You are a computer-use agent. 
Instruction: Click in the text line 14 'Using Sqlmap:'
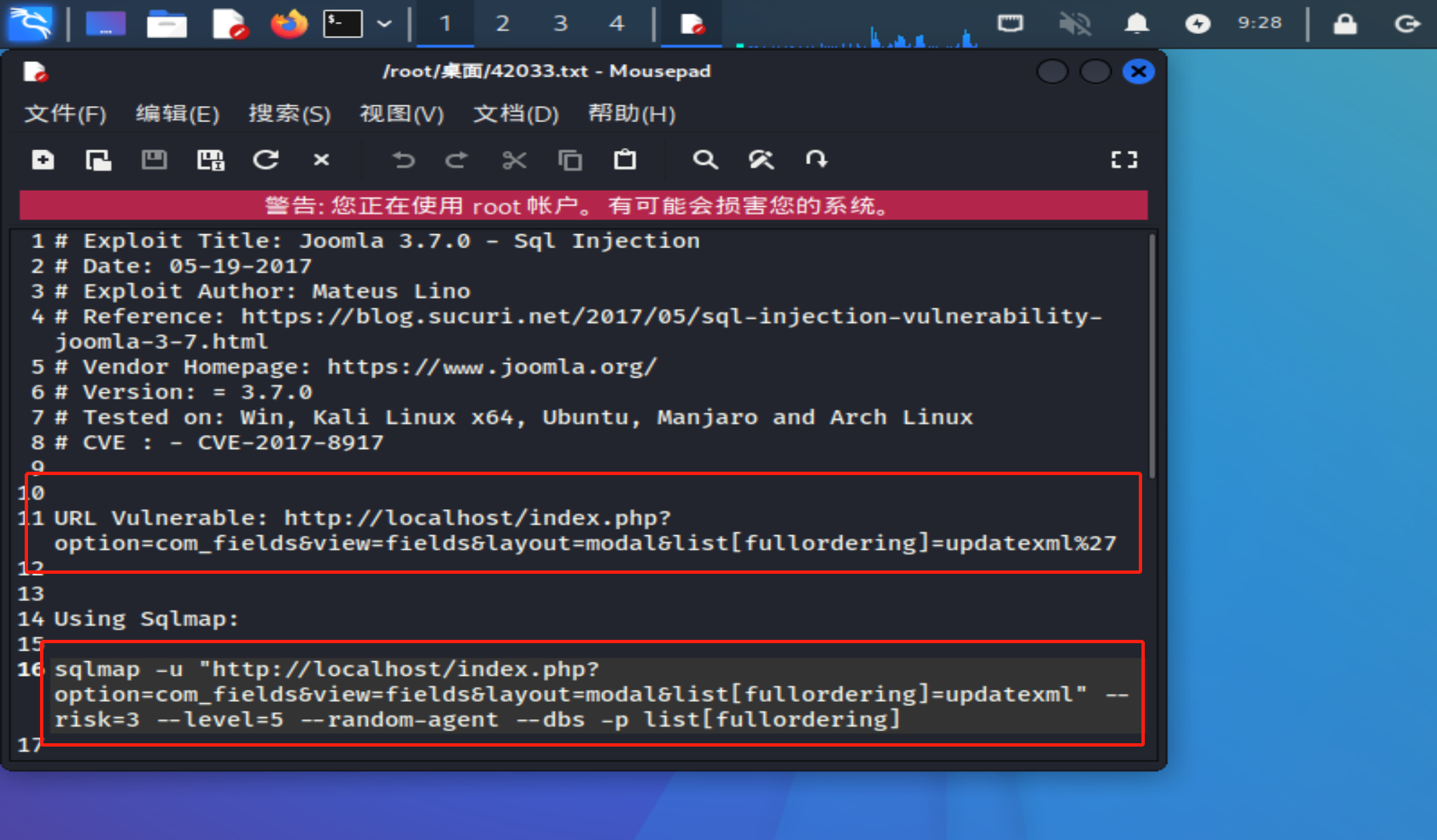(x=146, y=619)
